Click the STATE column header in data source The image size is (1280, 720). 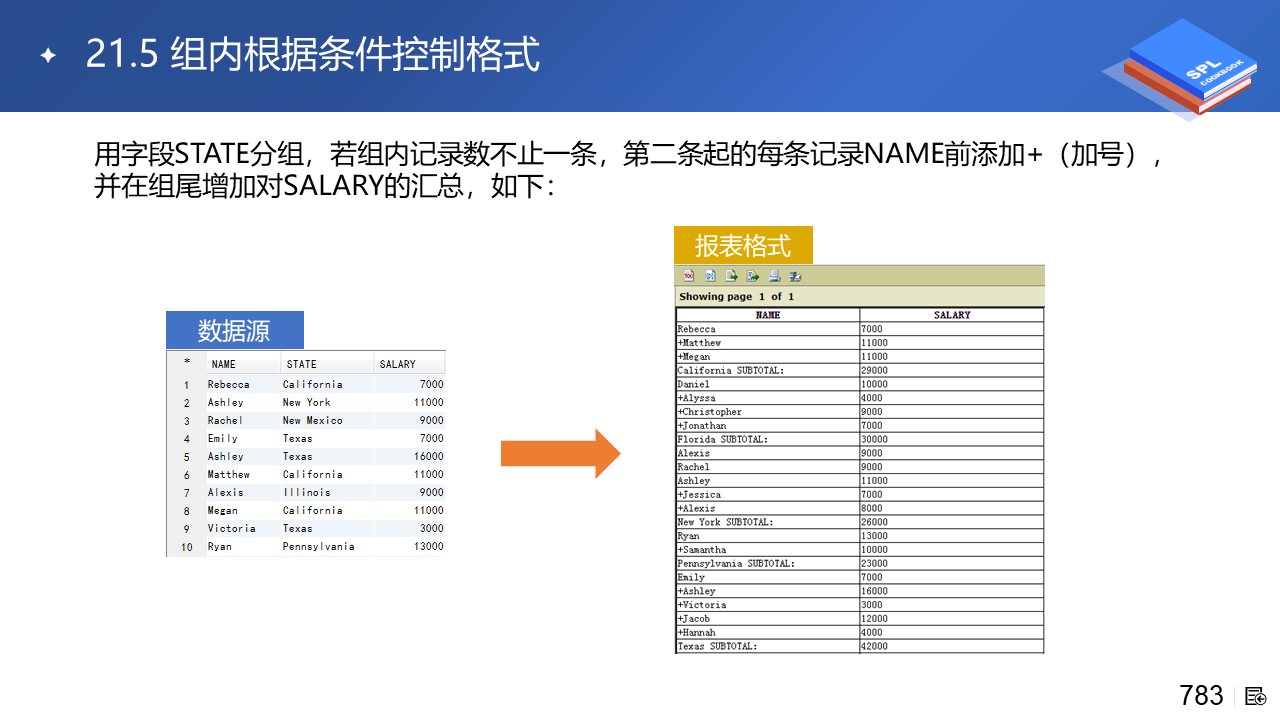[301, 364]
